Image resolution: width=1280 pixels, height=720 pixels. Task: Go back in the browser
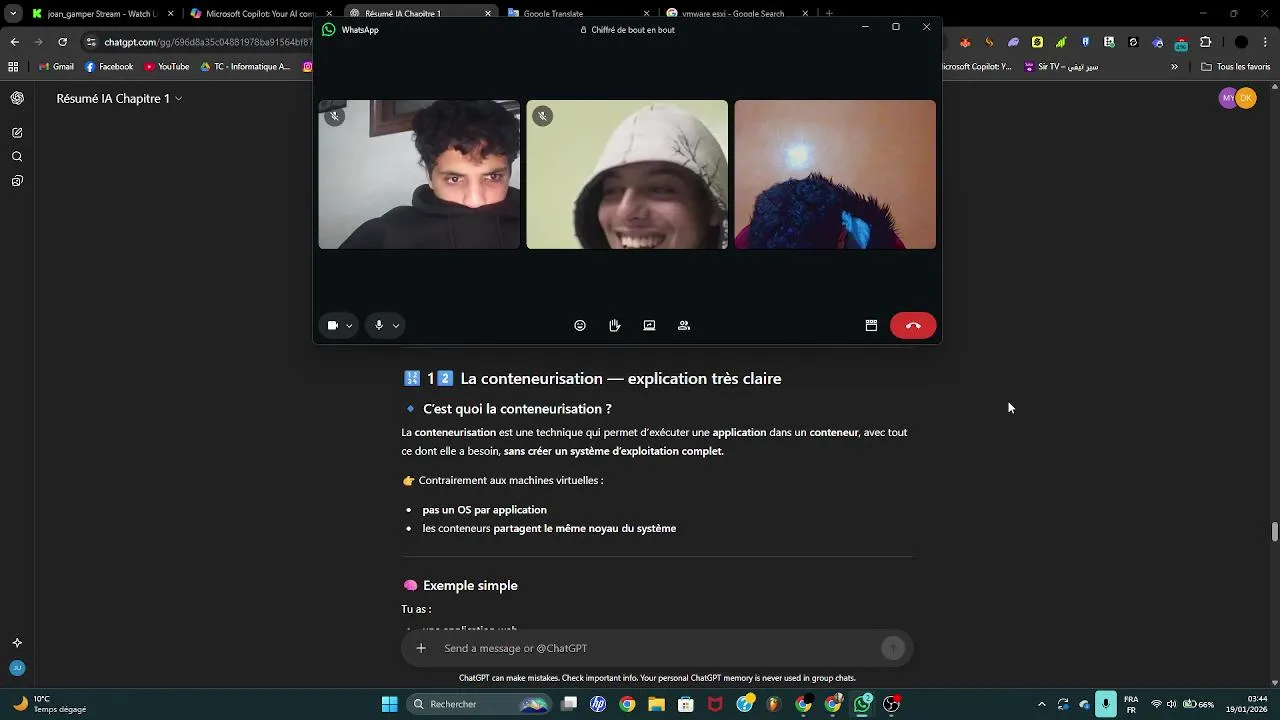[x=14, y=42]
